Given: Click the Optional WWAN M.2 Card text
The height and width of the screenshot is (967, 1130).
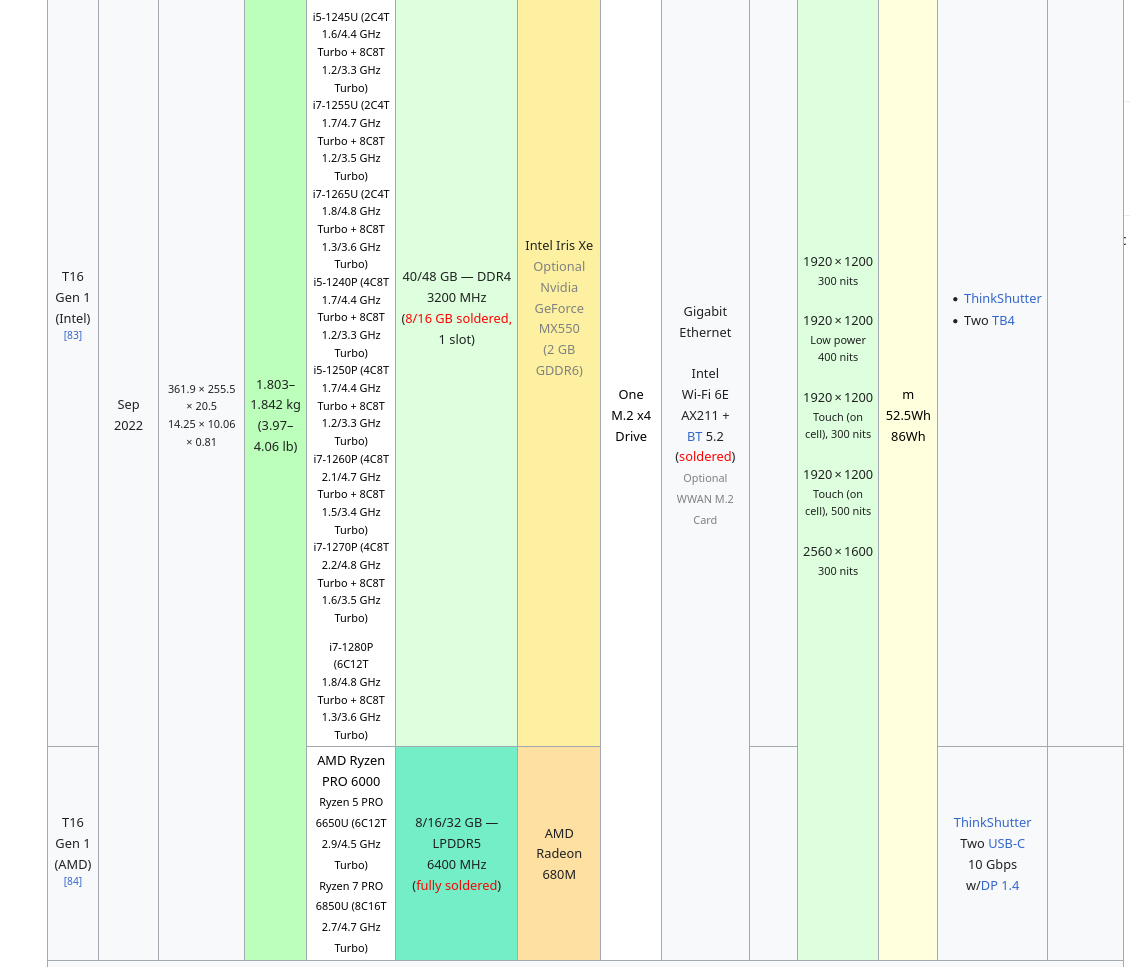Looking at the screenshot, I should 705,499.
